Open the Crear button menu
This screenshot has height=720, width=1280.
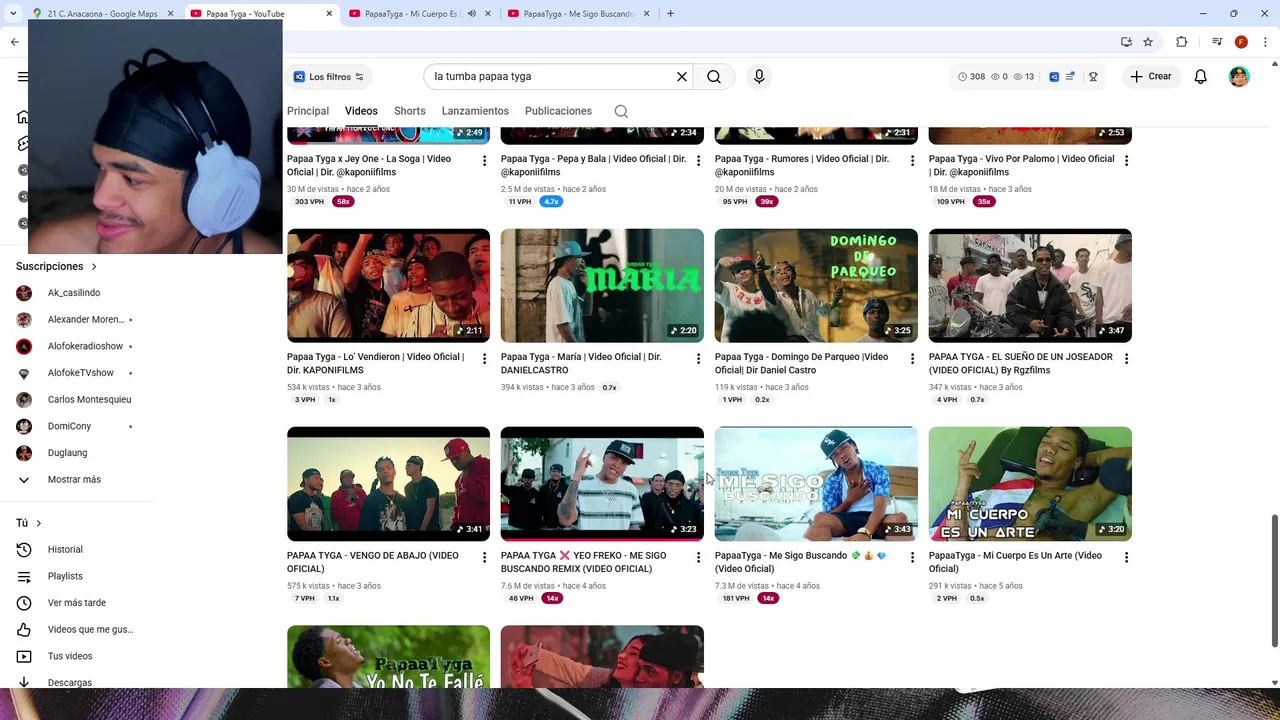tap(1151, 77)
